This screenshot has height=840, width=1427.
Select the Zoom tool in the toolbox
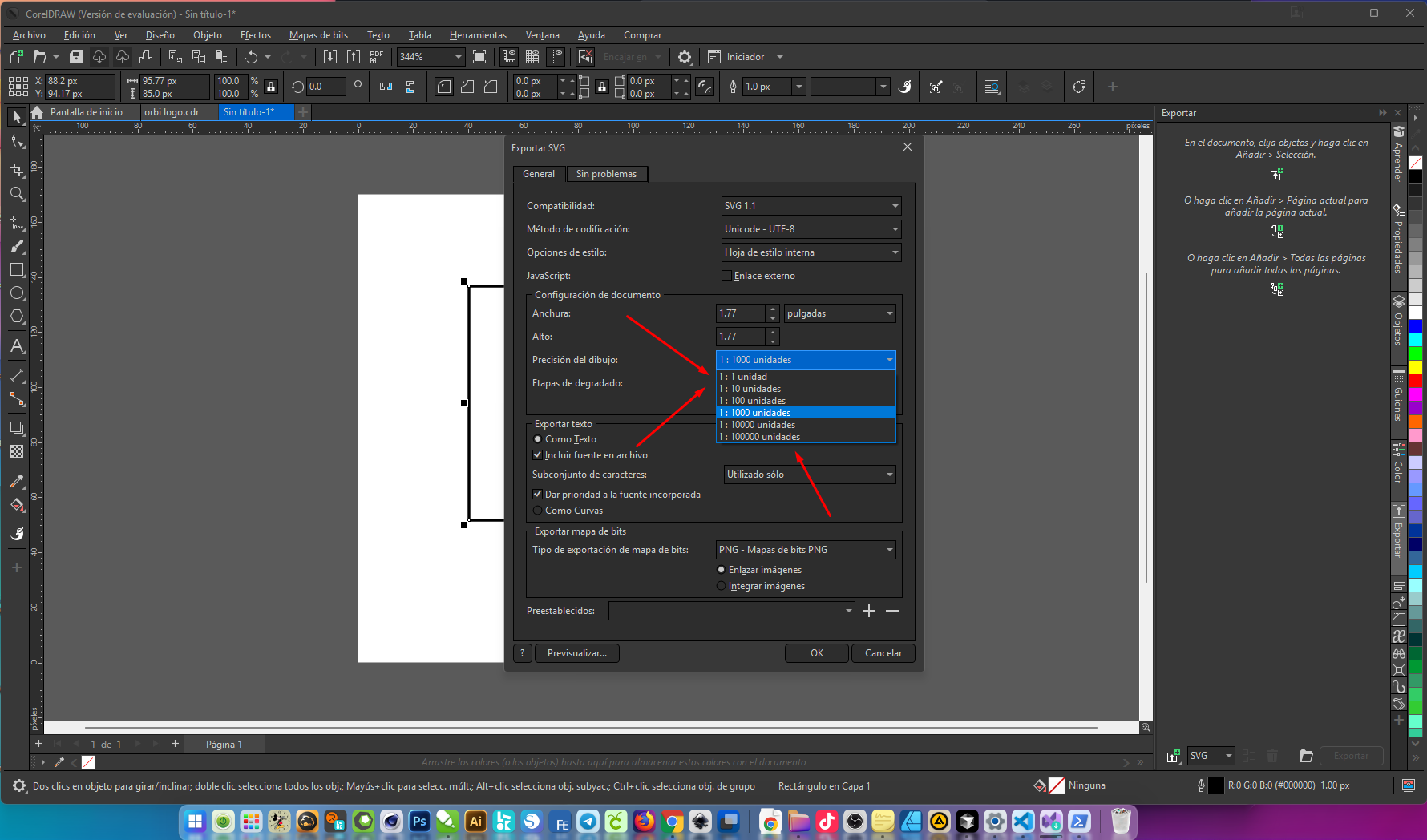[x=17, y=194]
